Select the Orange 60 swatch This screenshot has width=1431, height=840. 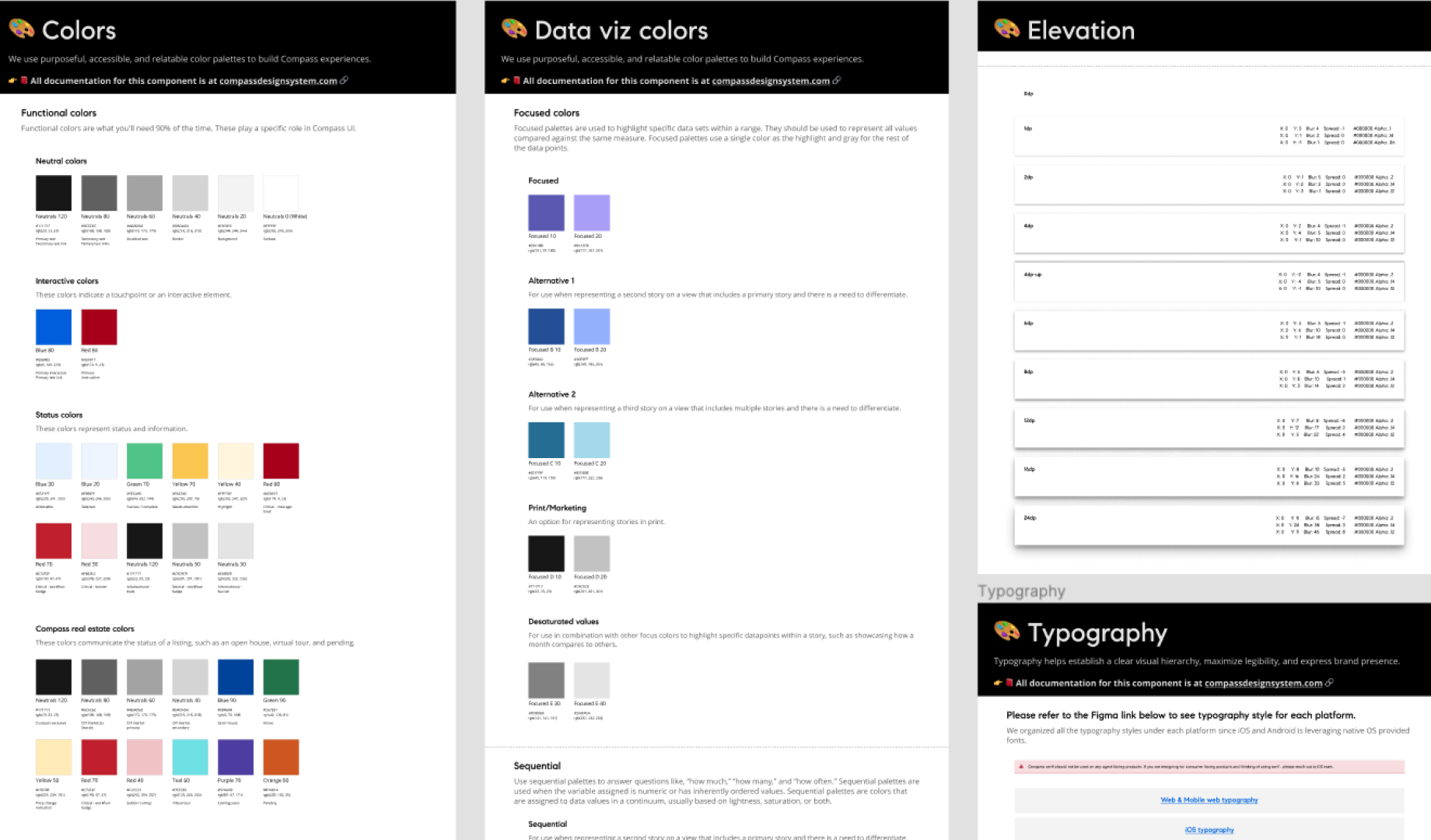point(281,757)
